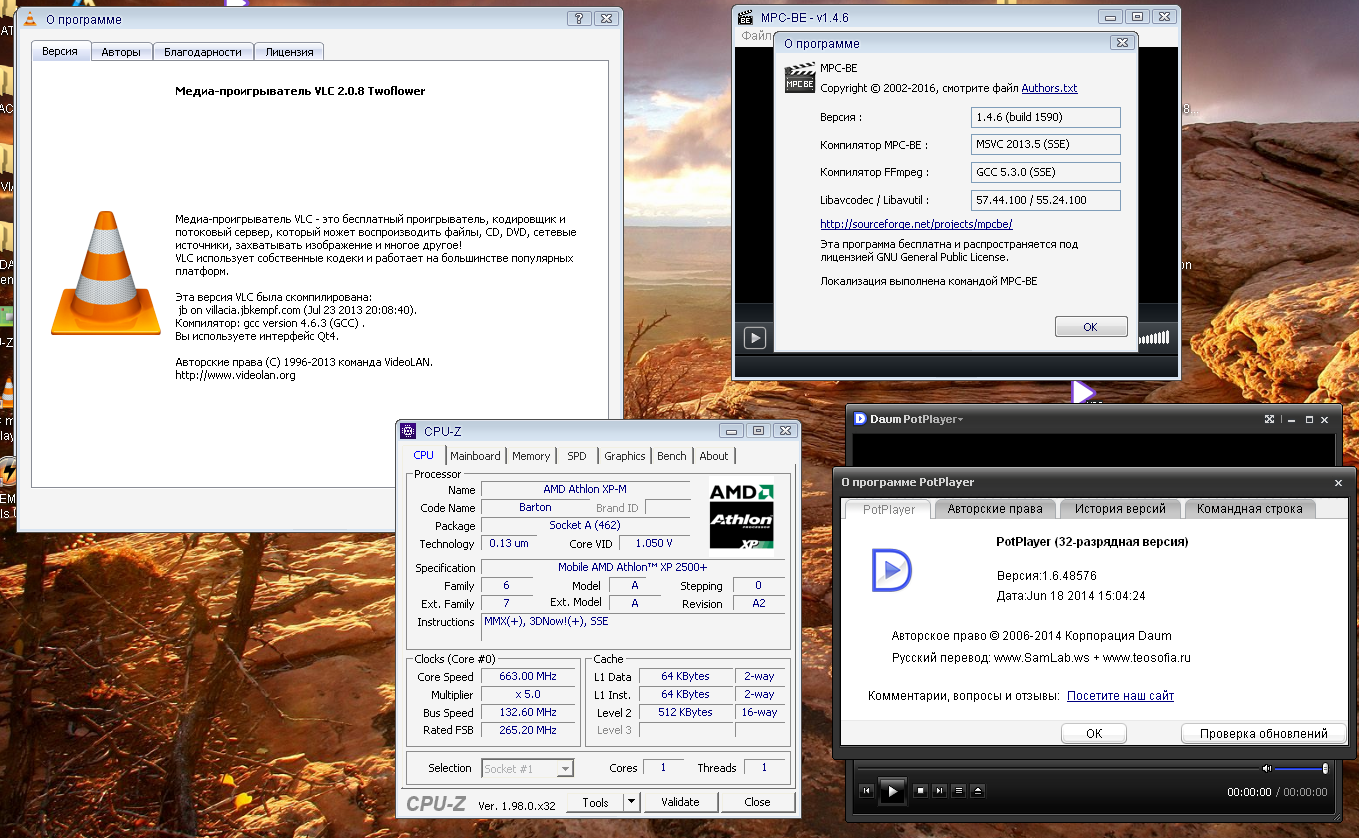Click the MPC-BE volume level bar
The image size is (1359, 838).
1154,338
